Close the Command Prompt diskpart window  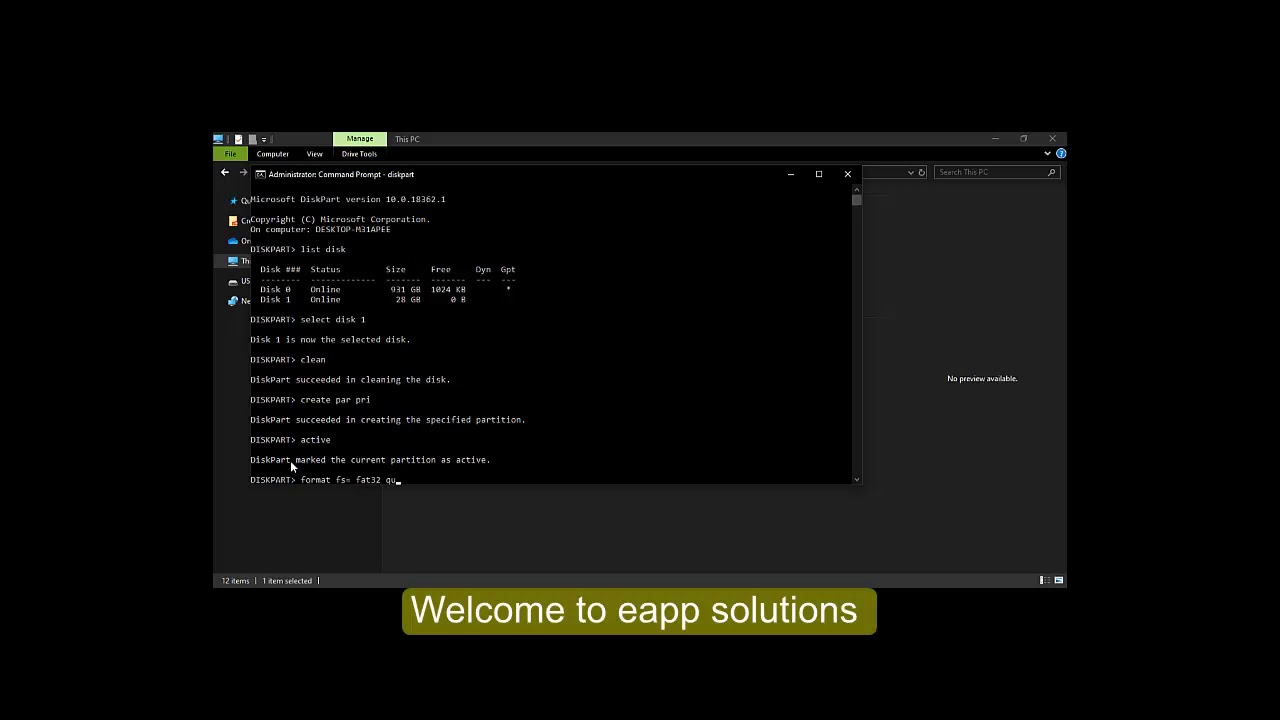(847, 174)
